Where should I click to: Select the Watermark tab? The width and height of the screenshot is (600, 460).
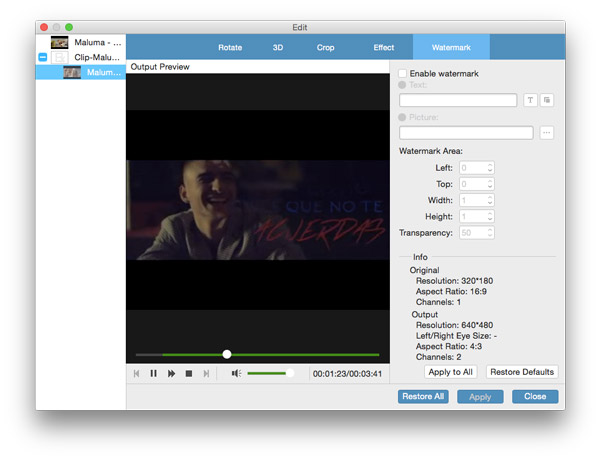click(451, 47)
